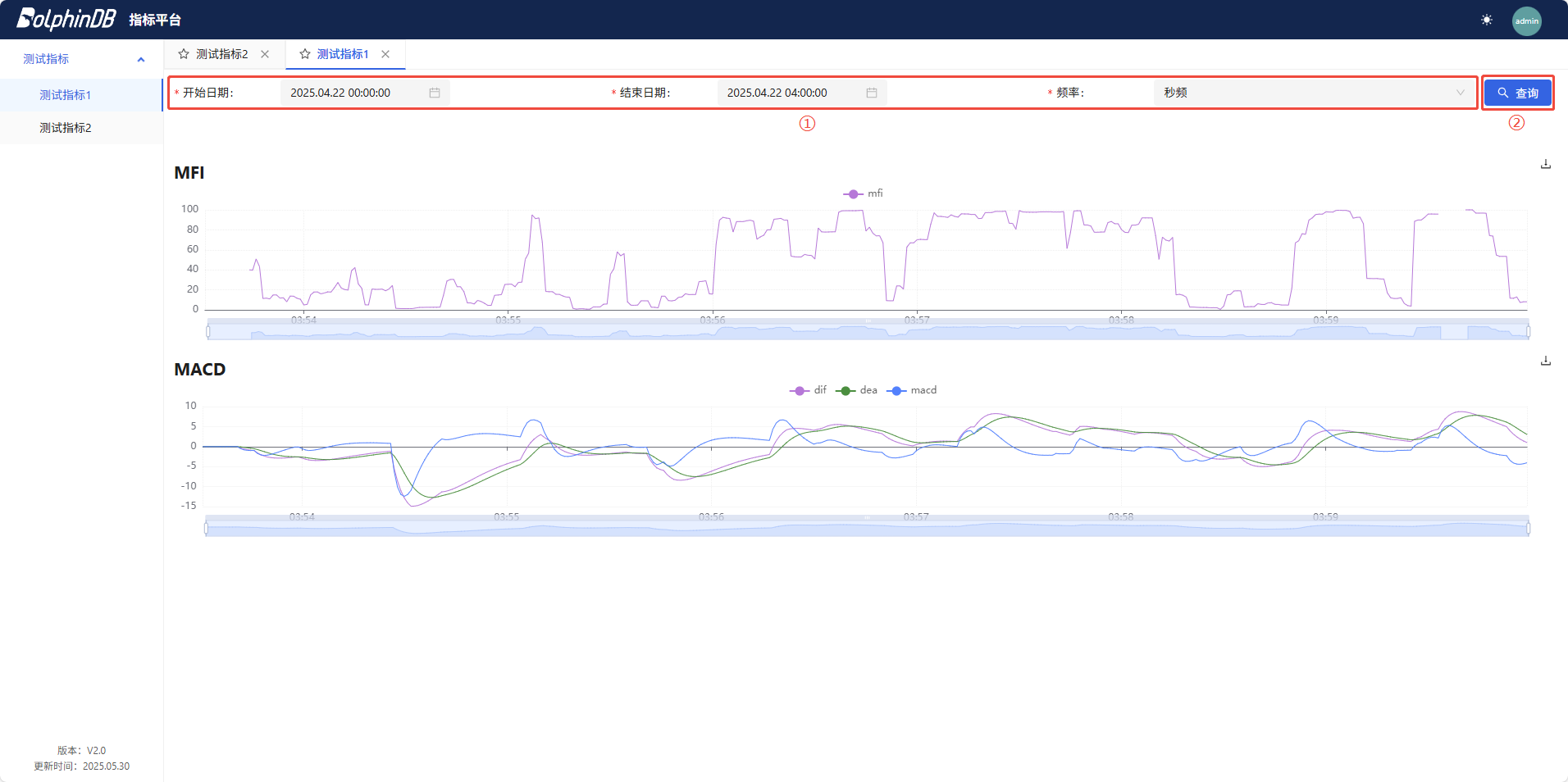Toggle dif series visibility in MACD legend
Image resolution: width=1568 pixels, height=782 pixels.
pyautogui.click(x=808, y=390)
